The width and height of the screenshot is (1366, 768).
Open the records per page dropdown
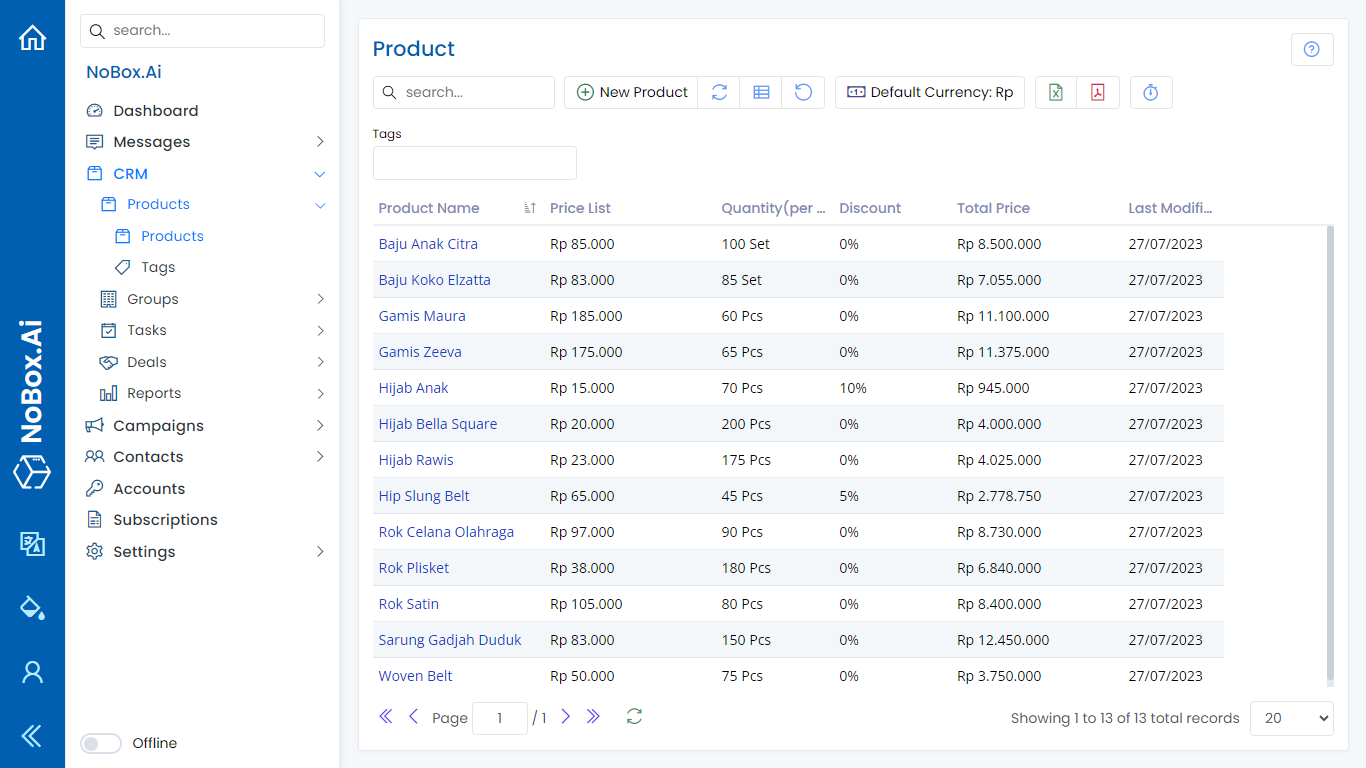1291,718
